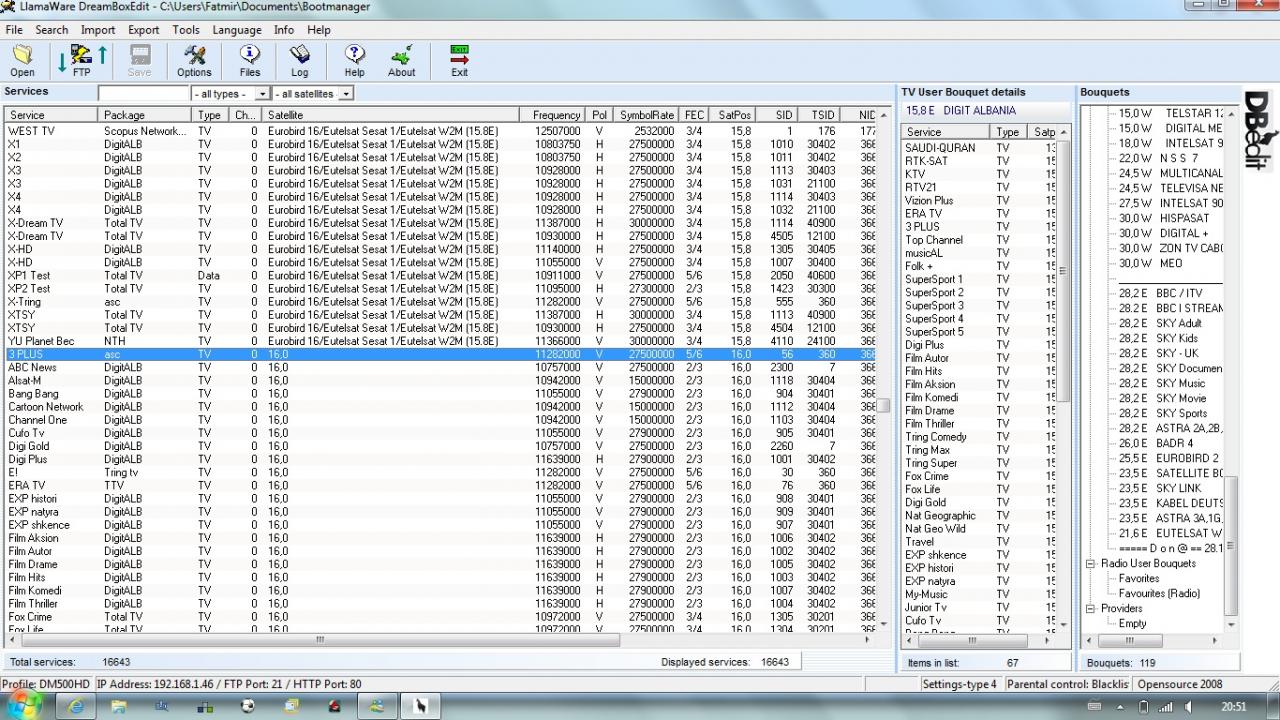The image size is (1280, 720).
Task: Click the services search input field
Action: tap(143, 94)
